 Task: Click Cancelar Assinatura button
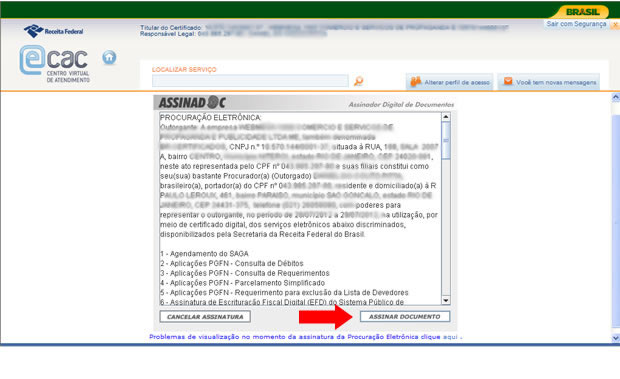pyautogui.click(x=205, y=317)
